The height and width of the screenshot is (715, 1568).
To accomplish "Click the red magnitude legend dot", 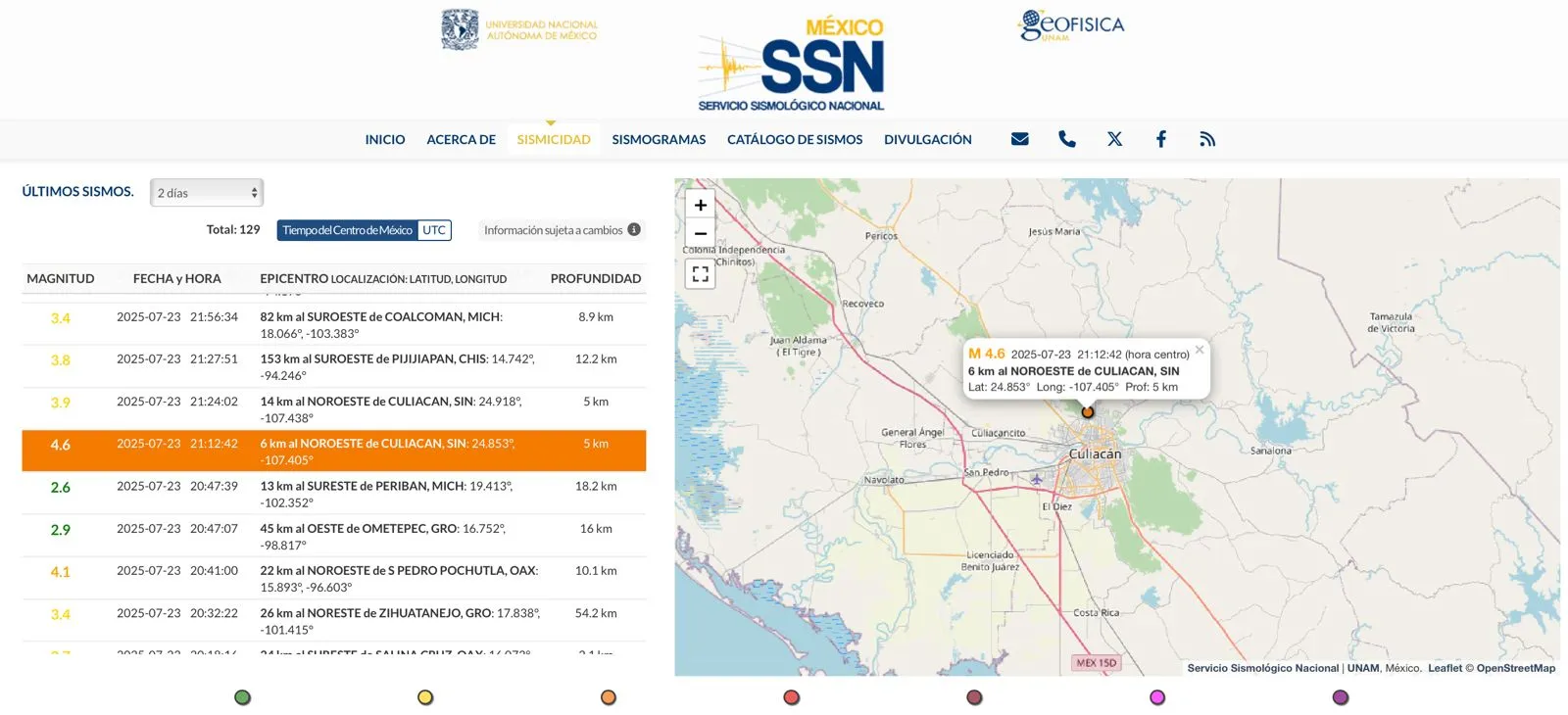I will tap(792, 697).
